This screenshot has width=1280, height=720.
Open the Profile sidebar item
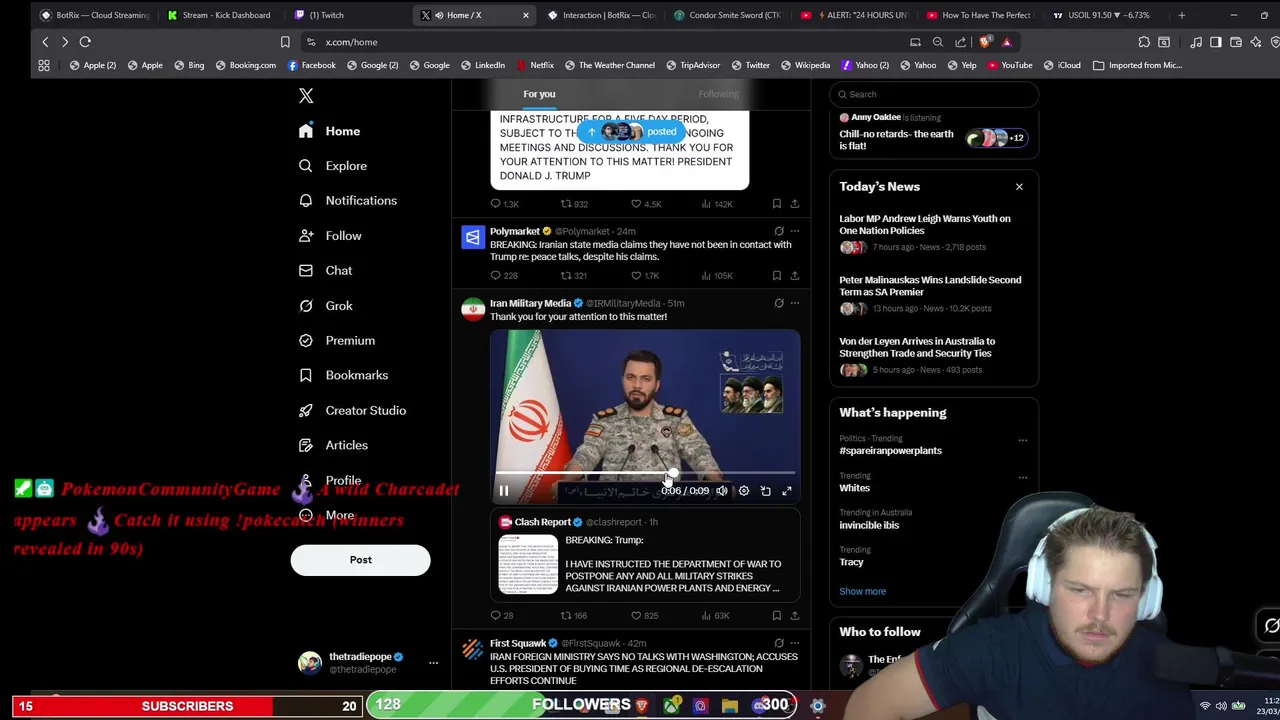point(329,480)
